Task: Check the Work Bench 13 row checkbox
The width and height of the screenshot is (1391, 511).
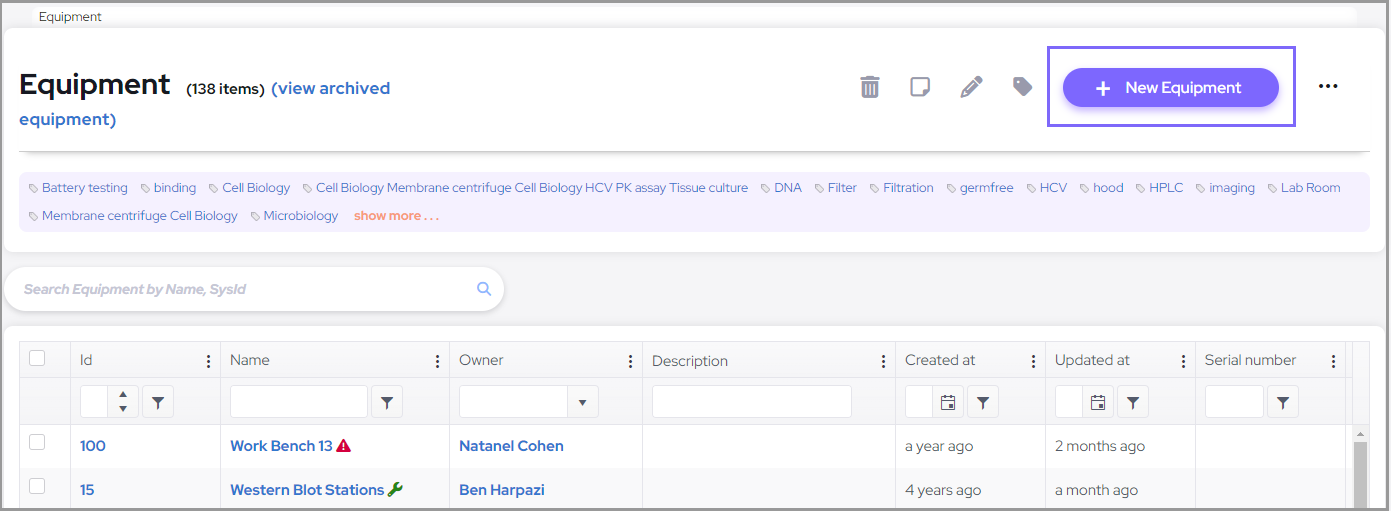Action: click(37, 442)
